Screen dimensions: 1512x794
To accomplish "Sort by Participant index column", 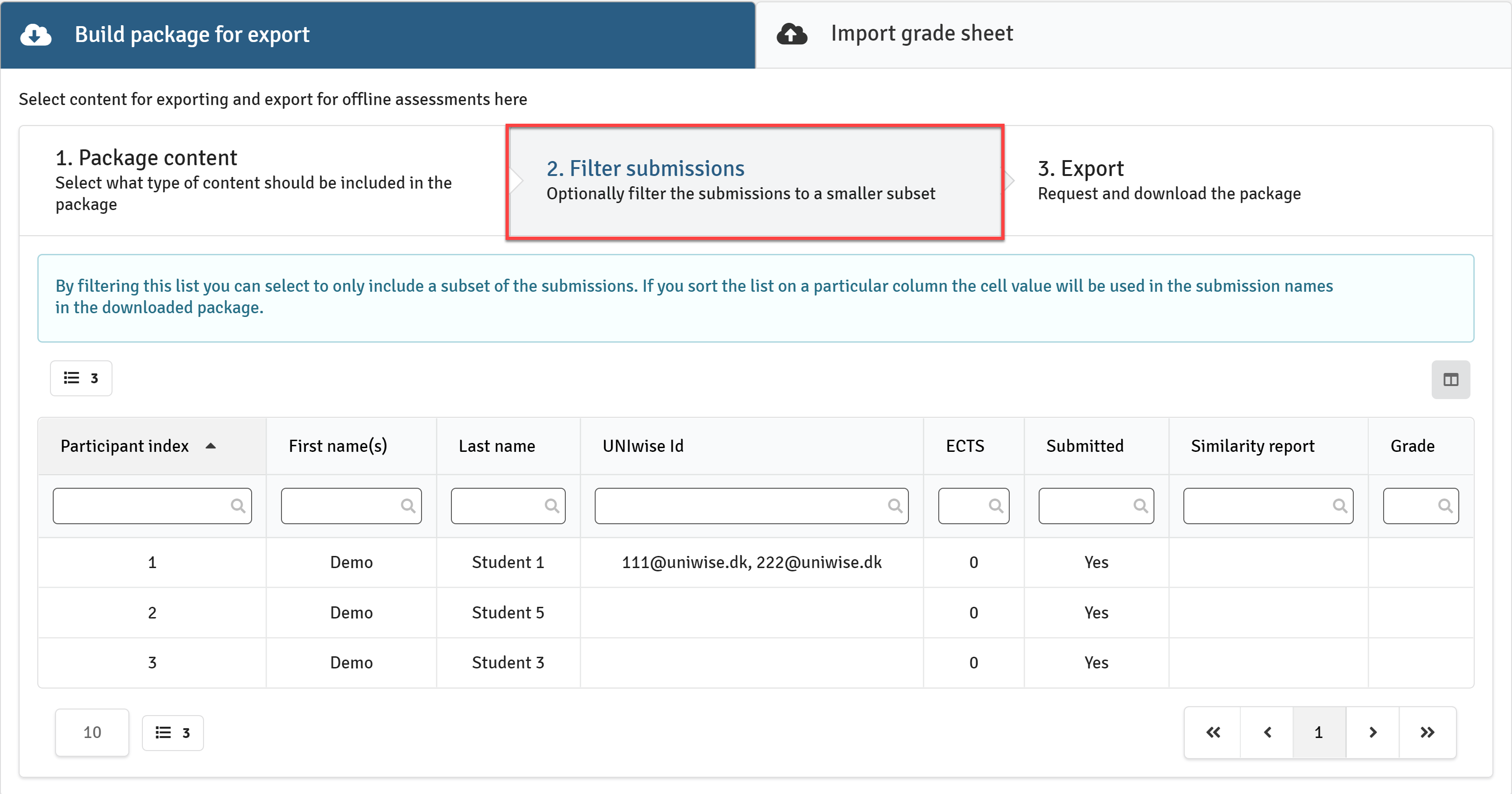I will [152, 446].
